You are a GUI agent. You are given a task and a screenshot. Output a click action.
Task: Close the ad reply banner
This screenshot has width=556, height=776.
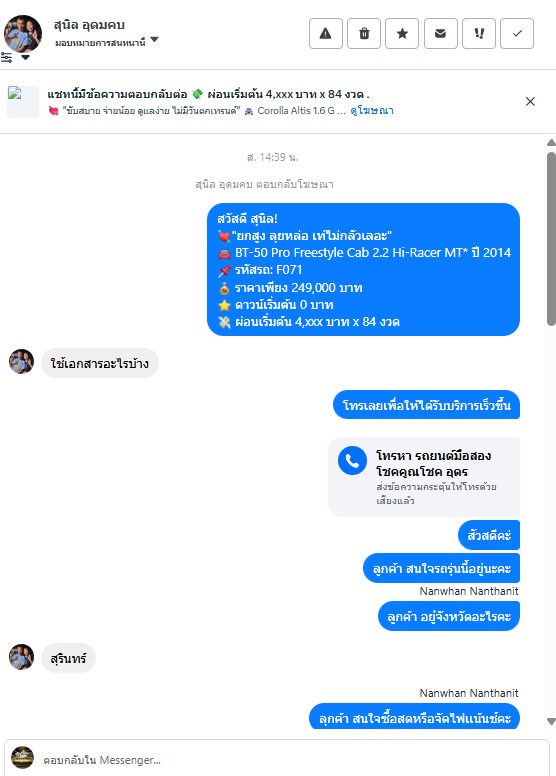point(530,101)
